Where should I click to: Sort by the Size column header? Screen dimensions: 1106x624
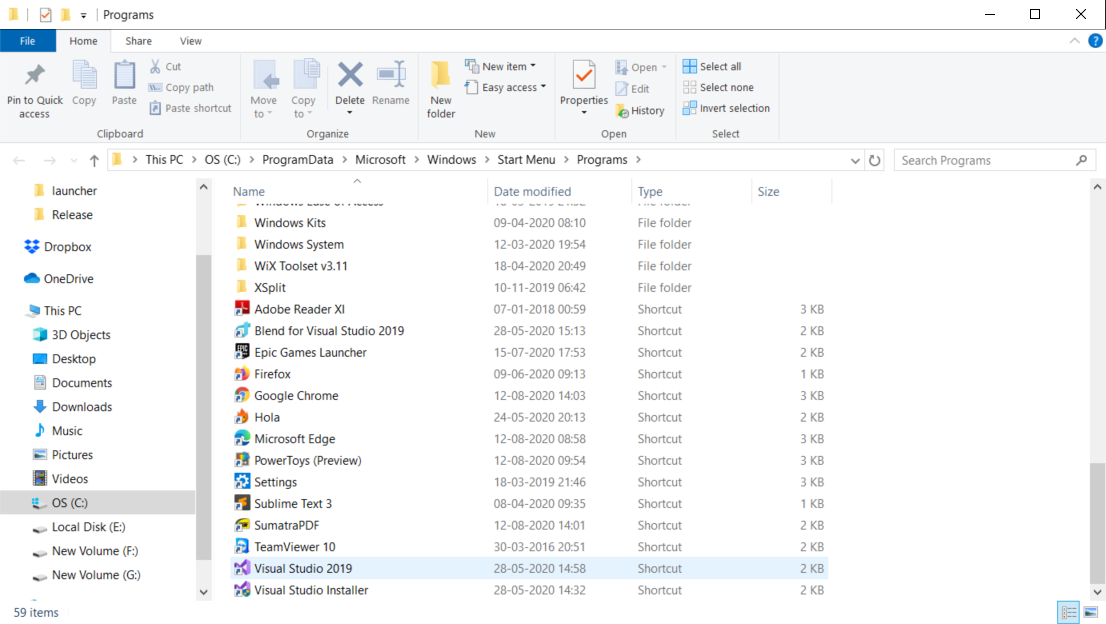(x=768, y=192)
